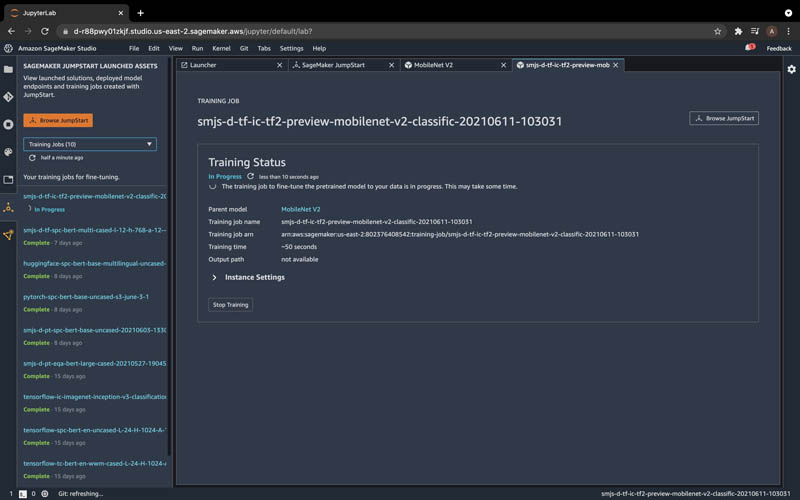
Task: Open tensorflow-spc-bert-en-uncased job
Action: (x=94, y=430)
